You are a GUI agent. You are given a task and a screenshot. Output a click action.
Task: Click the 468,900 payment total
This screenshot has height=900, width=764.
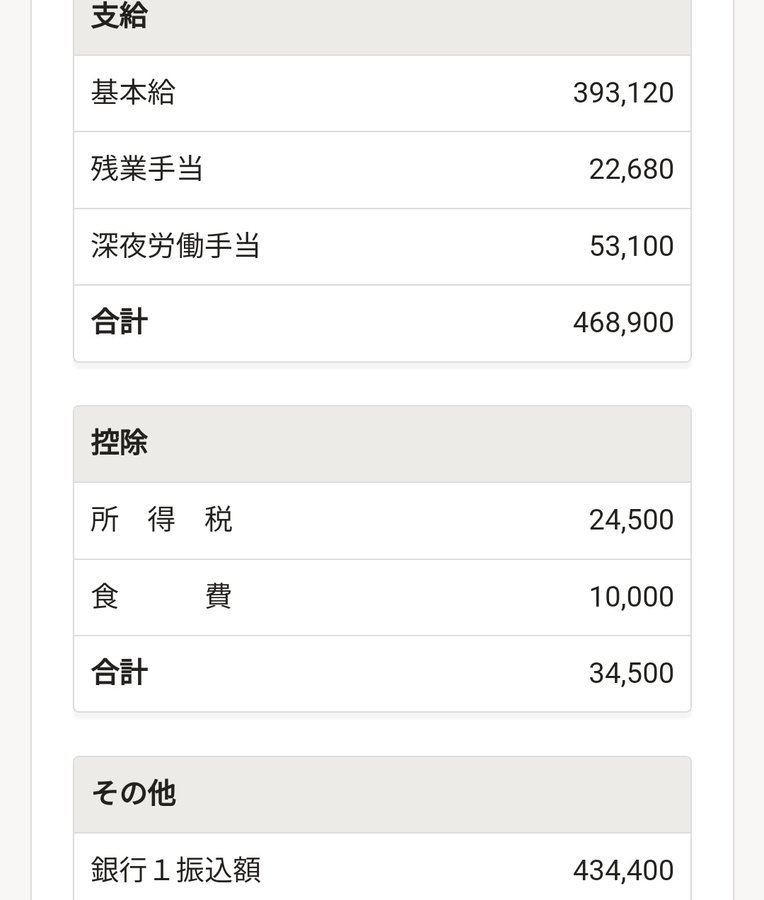623,323
